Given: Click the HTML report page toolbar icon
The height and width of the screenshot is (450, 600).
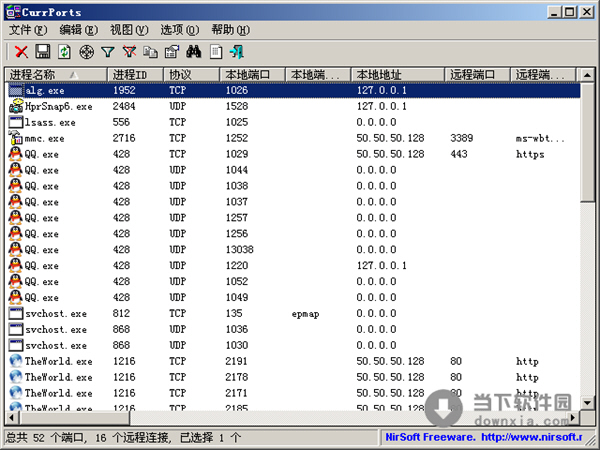Looking at the screenshot, I should coord(216,52).
